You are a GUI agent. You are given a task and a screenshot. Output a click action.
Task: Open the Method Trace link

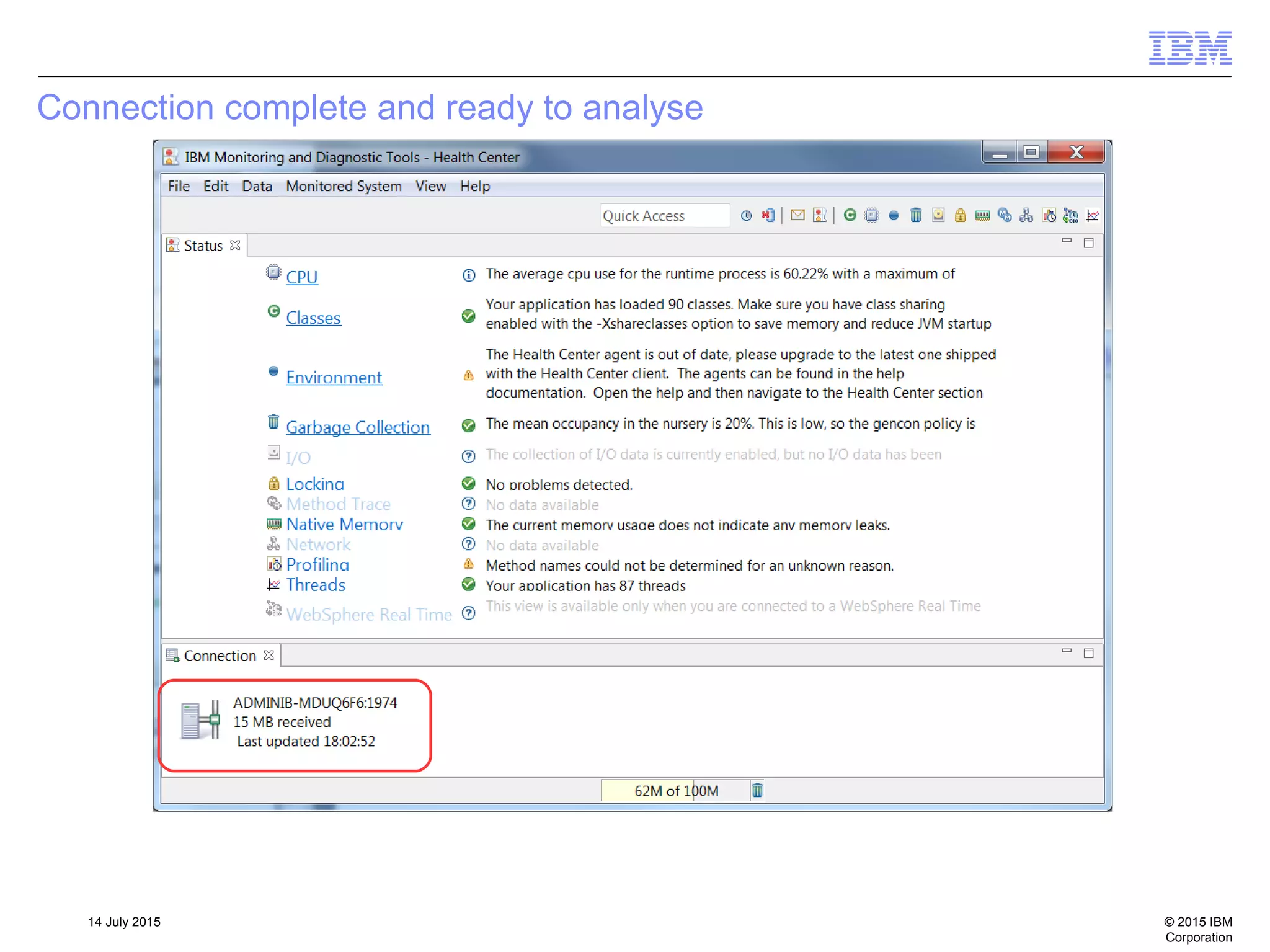click(339, 504)
